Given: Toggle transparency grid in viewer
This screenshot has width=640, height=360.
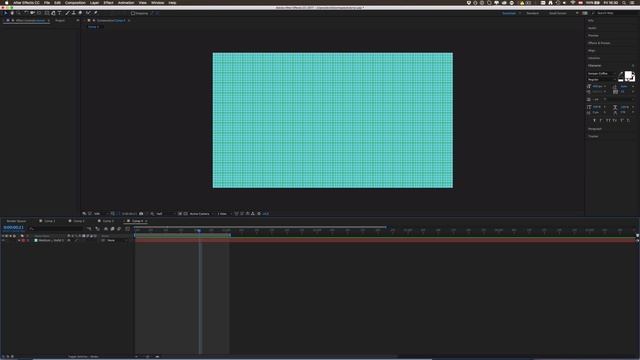Looking at the screenshot, I should (x=185, y=213).
